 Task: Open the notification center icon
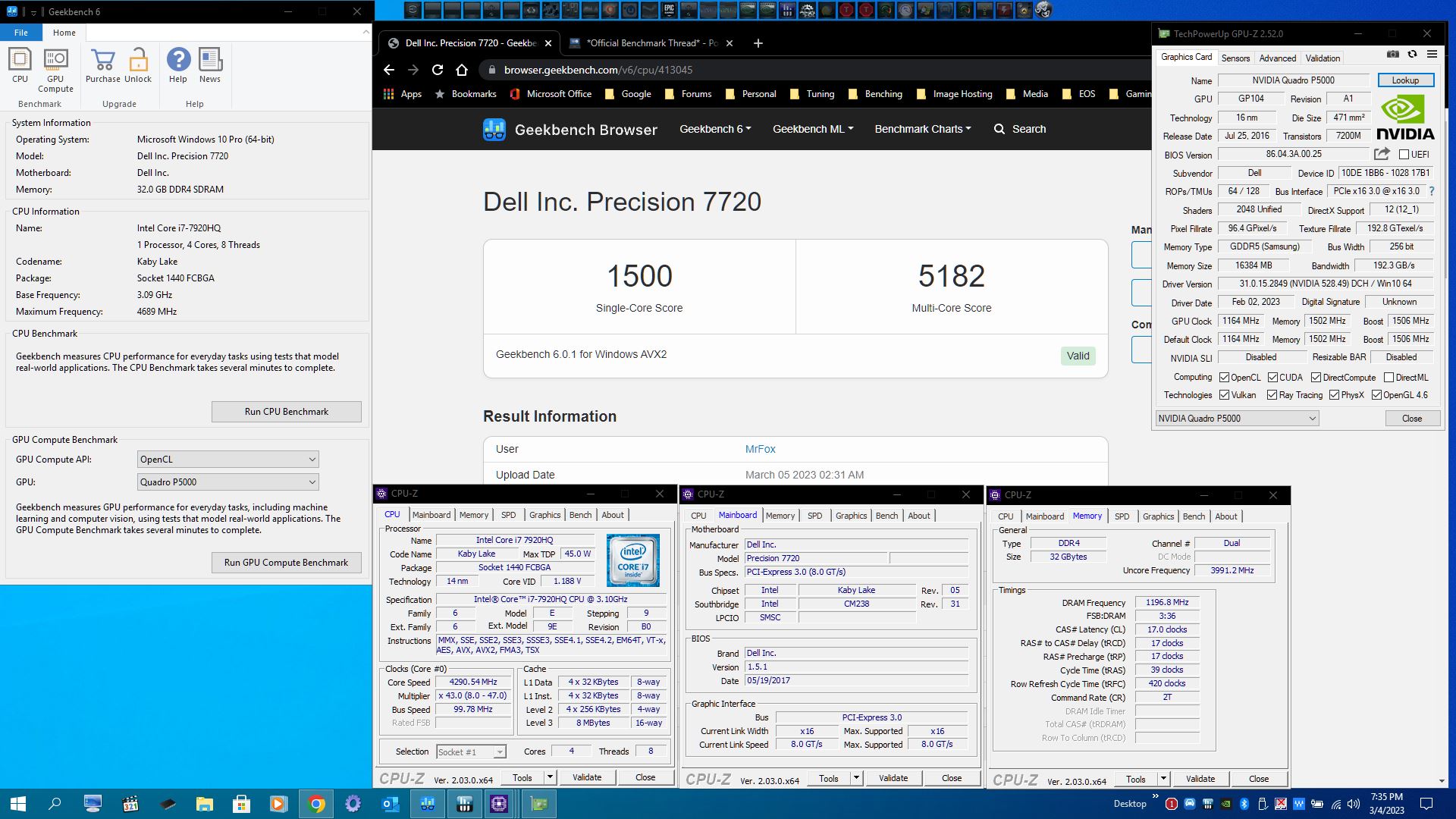click(x=1426, y=804)
